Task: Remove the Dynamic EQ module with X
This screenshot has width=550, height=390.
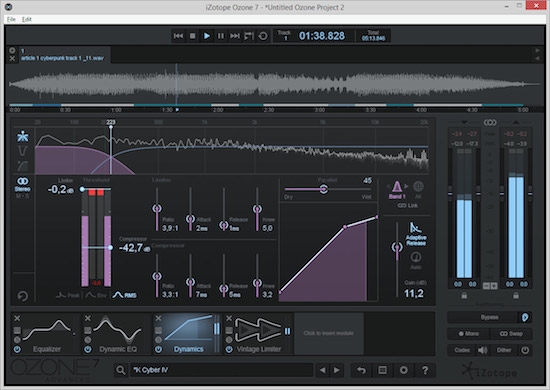Action: (88, 318)
